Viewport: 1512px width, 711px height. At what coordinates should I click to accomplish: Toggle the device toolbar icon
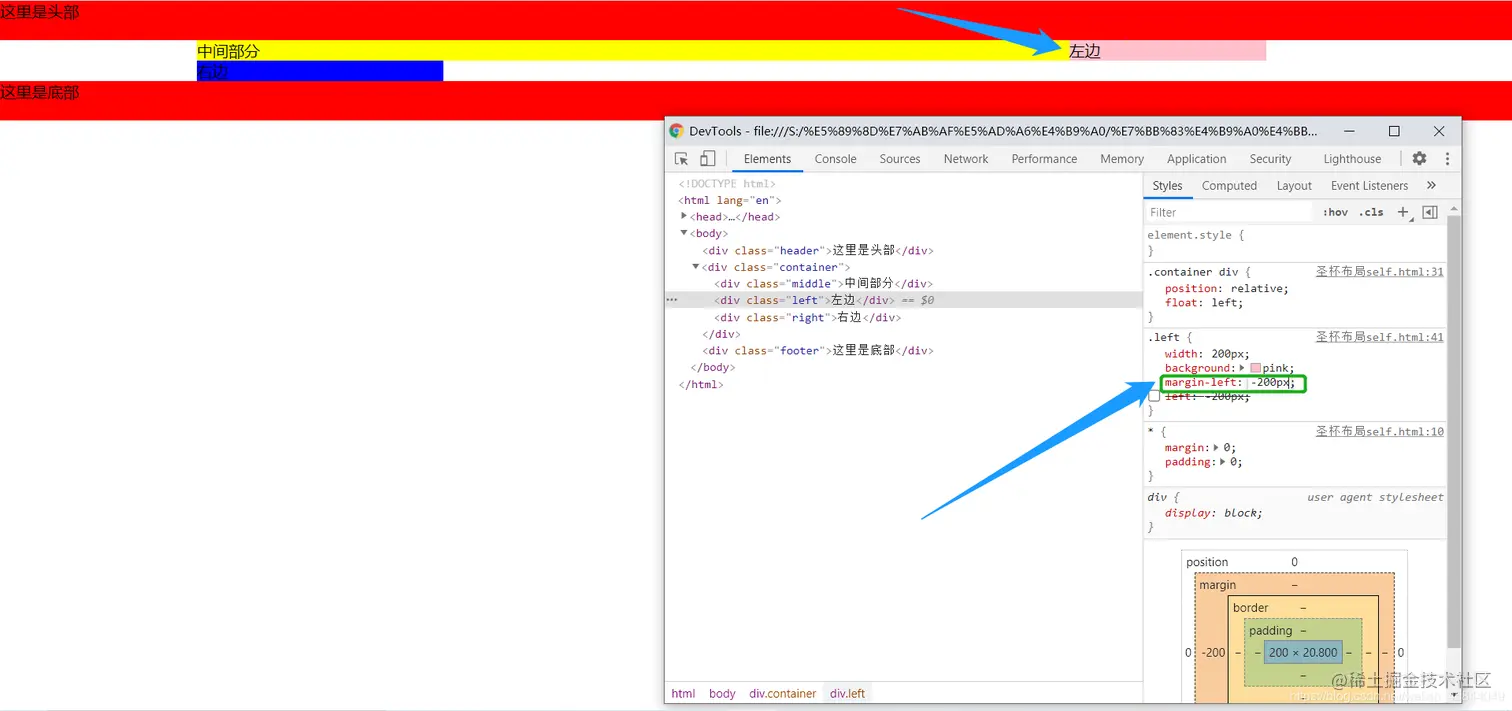[707, 159]
